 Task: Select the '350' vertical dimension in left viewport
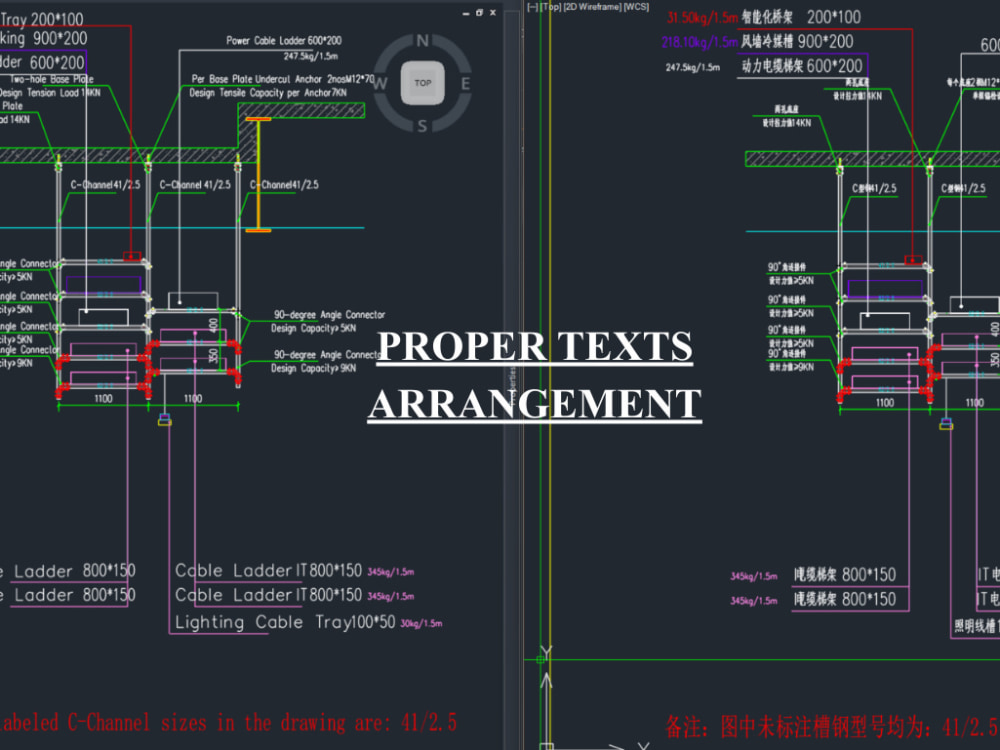tap(214, 356)
